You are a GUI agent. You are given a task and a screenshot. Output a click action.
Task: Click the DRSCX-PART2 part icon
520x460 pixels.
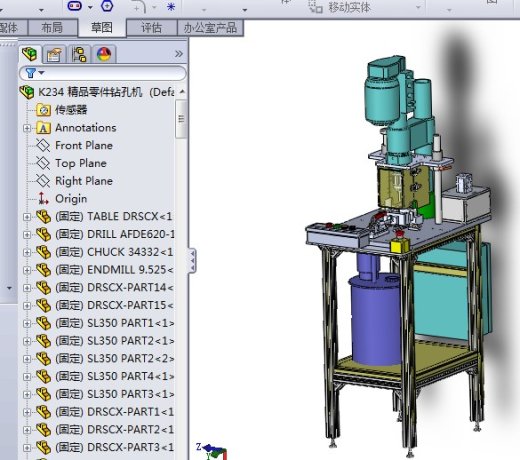(x=43, y=430)
